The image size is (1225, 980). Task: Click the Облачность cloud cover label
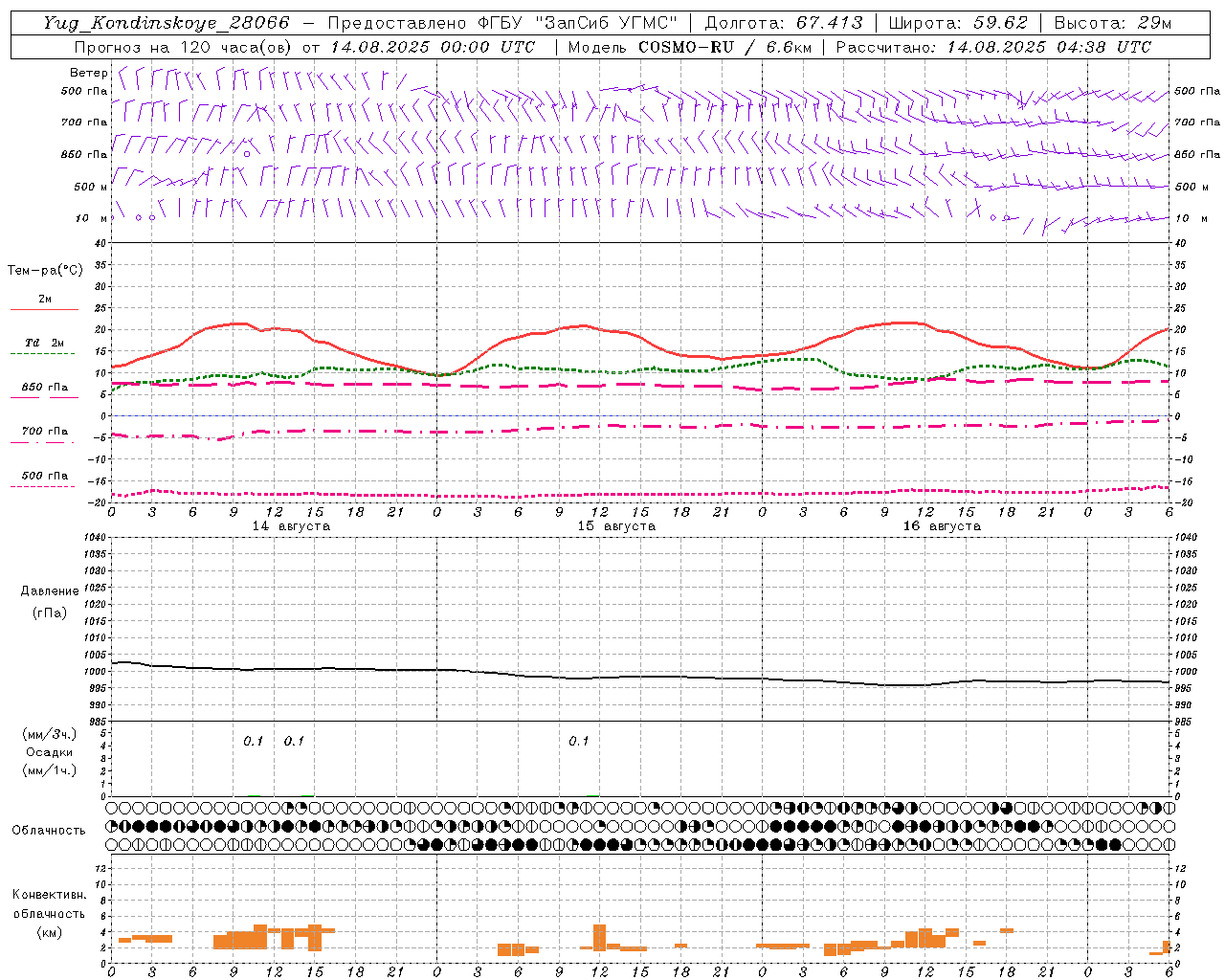[x=48, y=831]
